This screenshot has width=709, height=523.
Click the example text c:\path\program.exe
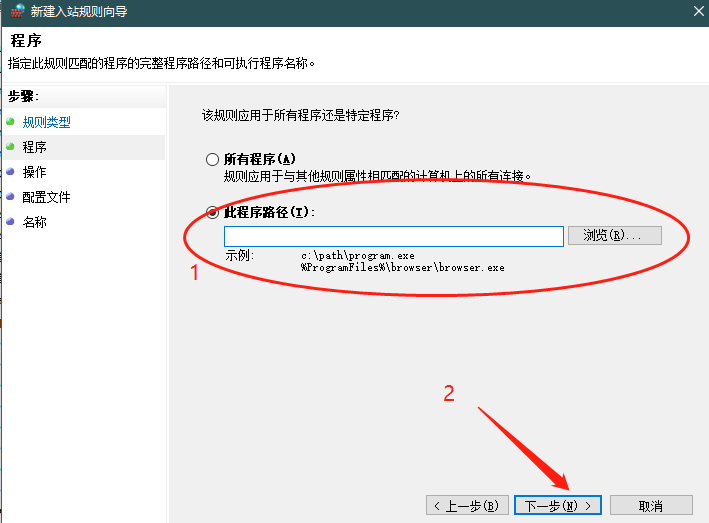pos(358,256)
